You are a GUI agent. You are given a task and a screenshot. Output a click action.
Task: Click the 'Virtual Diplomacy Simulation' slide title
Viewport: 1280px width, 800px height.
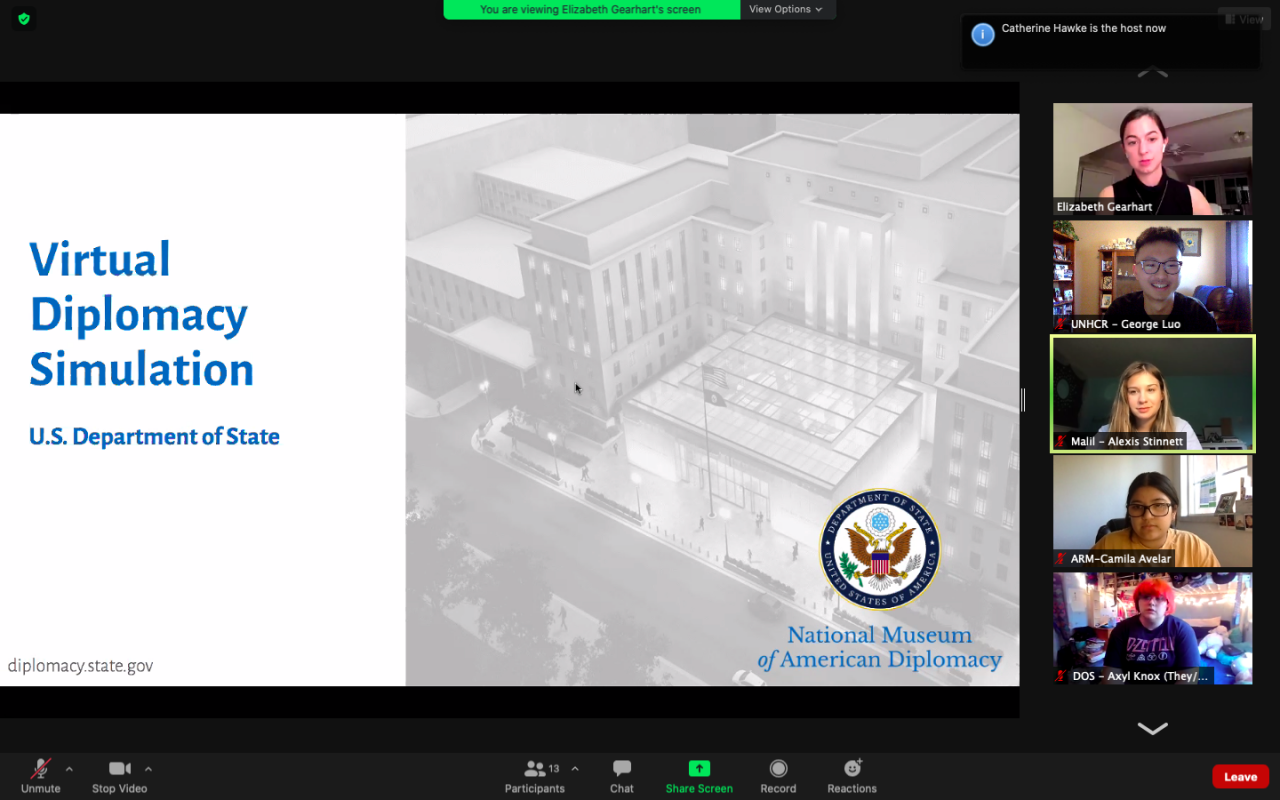coord(141,314)
